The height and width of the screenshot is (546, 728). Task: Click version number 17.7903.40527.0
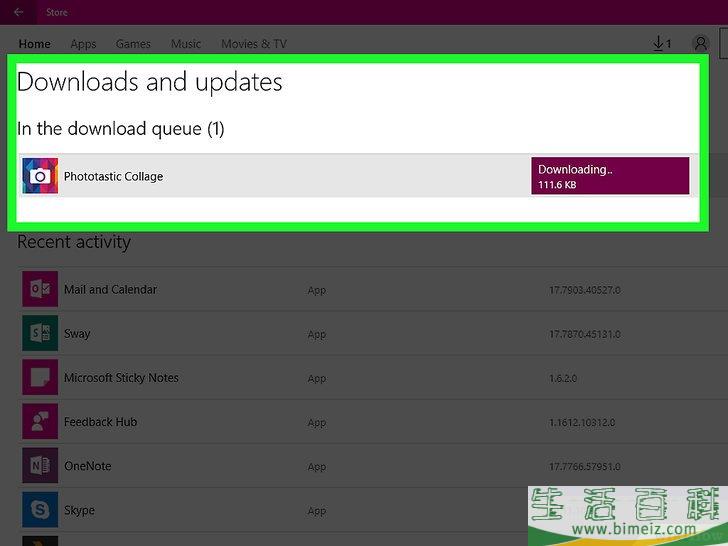click(585, 290)
